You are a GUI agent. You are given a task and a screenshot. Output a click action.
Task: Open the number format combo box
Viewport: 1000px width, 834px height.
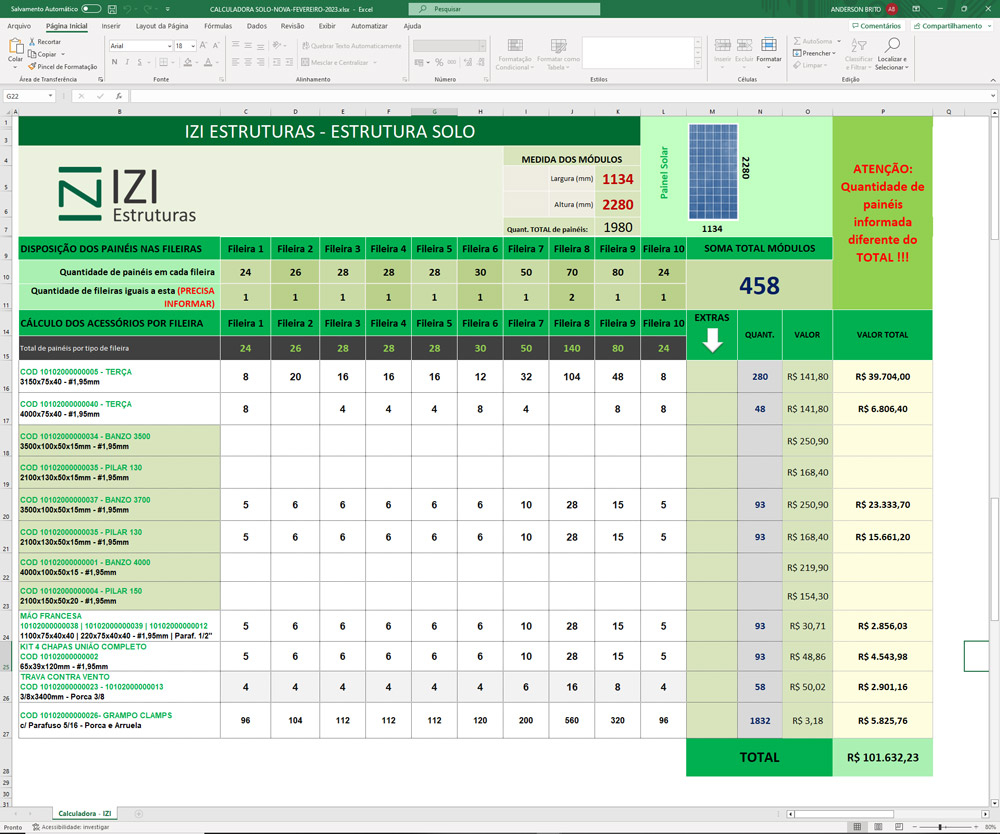pyautogui.click(x=450, y=46)
